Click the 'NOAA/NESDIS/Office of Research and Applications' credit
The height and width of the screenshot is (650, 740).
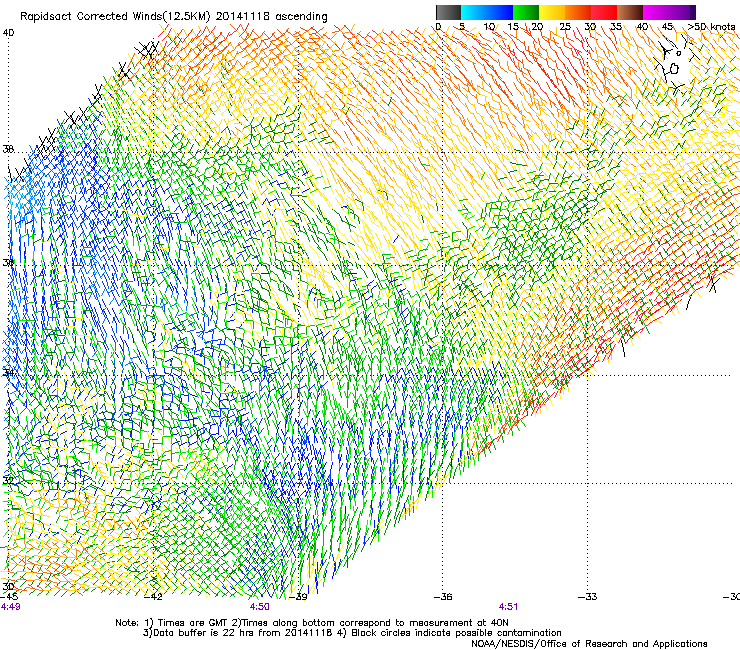(589, 644)
